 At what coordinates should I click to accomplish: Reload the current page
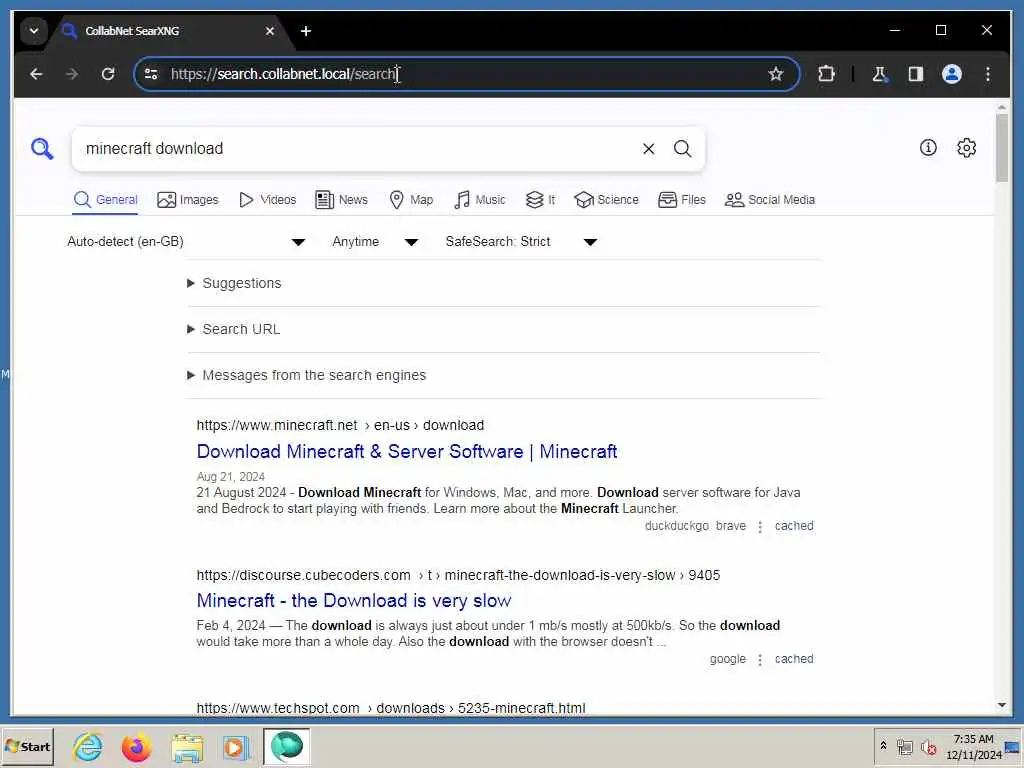(x=108, y=74)
